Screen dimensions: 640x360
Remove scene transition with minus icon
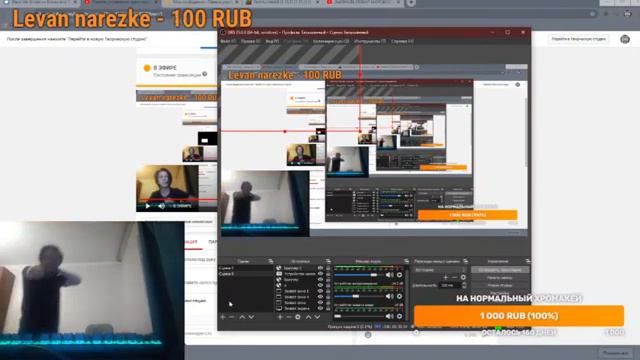(x=455, y=277)
